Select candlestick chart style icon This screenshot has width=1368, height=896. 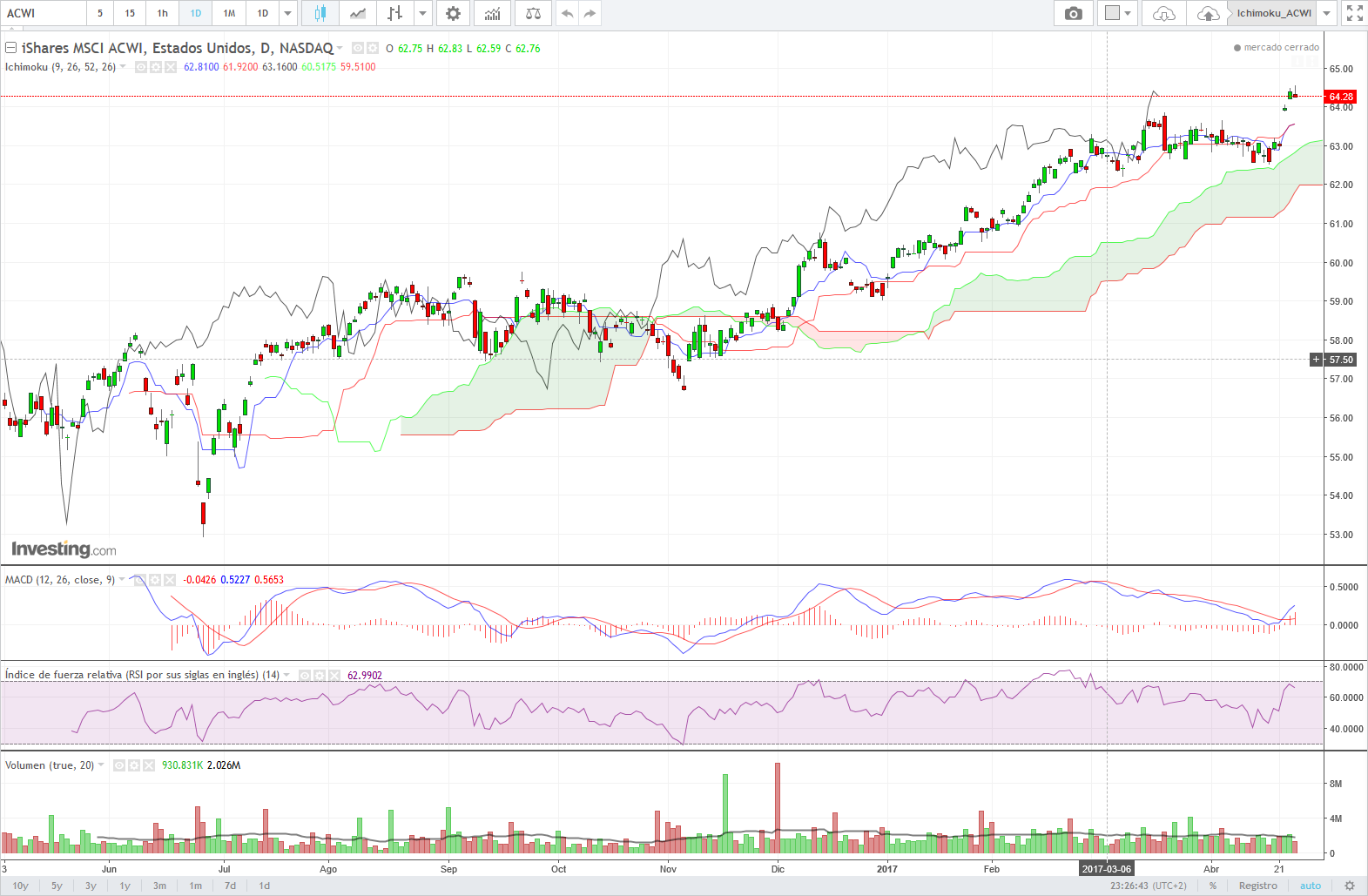(x=320, y=13)
